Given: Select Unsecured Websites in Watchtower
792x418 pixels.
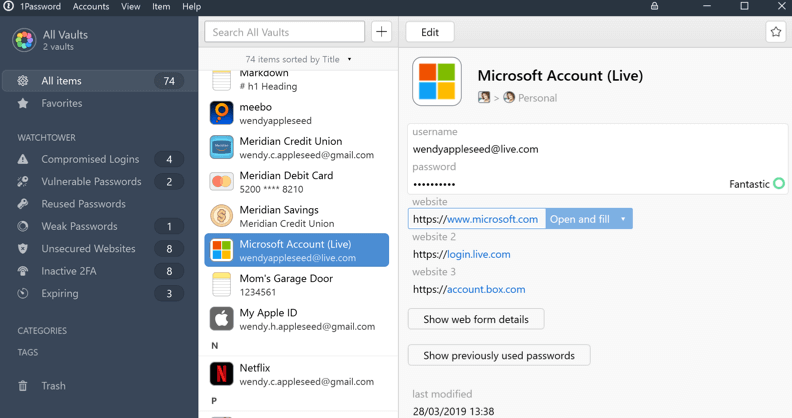Looking at the screenshot, I should pyautogui.click(x=100, y=249).
